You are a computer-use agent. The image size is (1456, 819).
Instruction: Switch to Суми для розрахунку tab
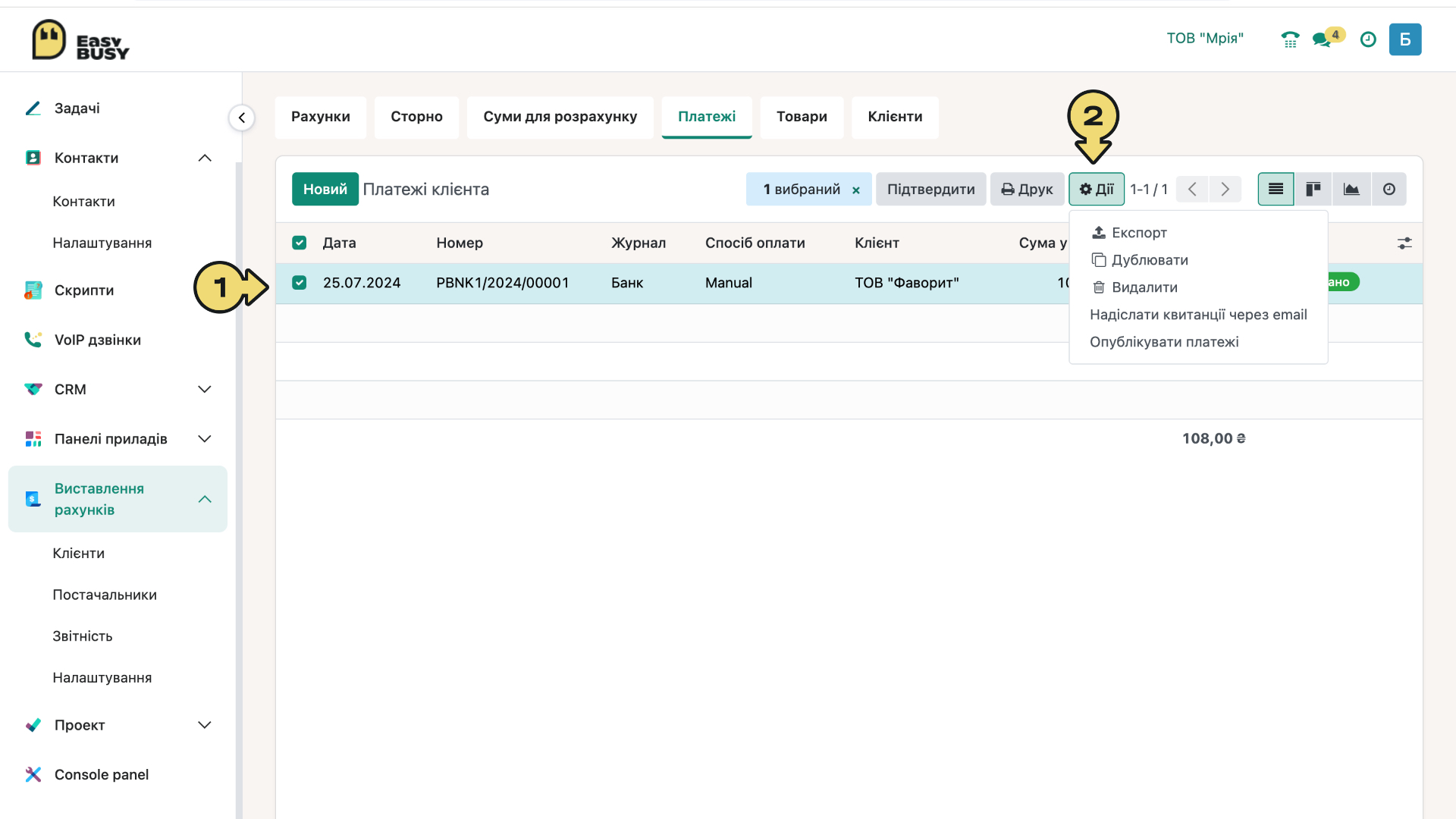click(x=560, y=117)
